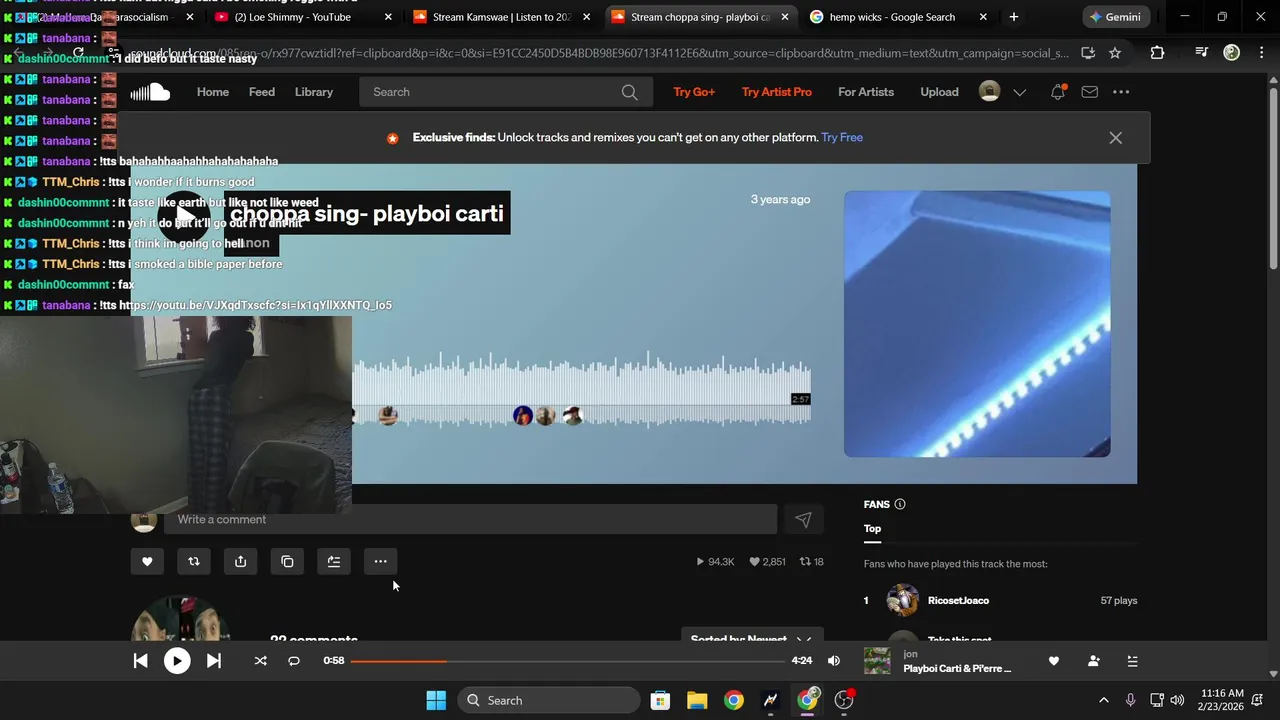Mute volume with speaker icon
The image size is (1280, 720).
pos(834,660)
